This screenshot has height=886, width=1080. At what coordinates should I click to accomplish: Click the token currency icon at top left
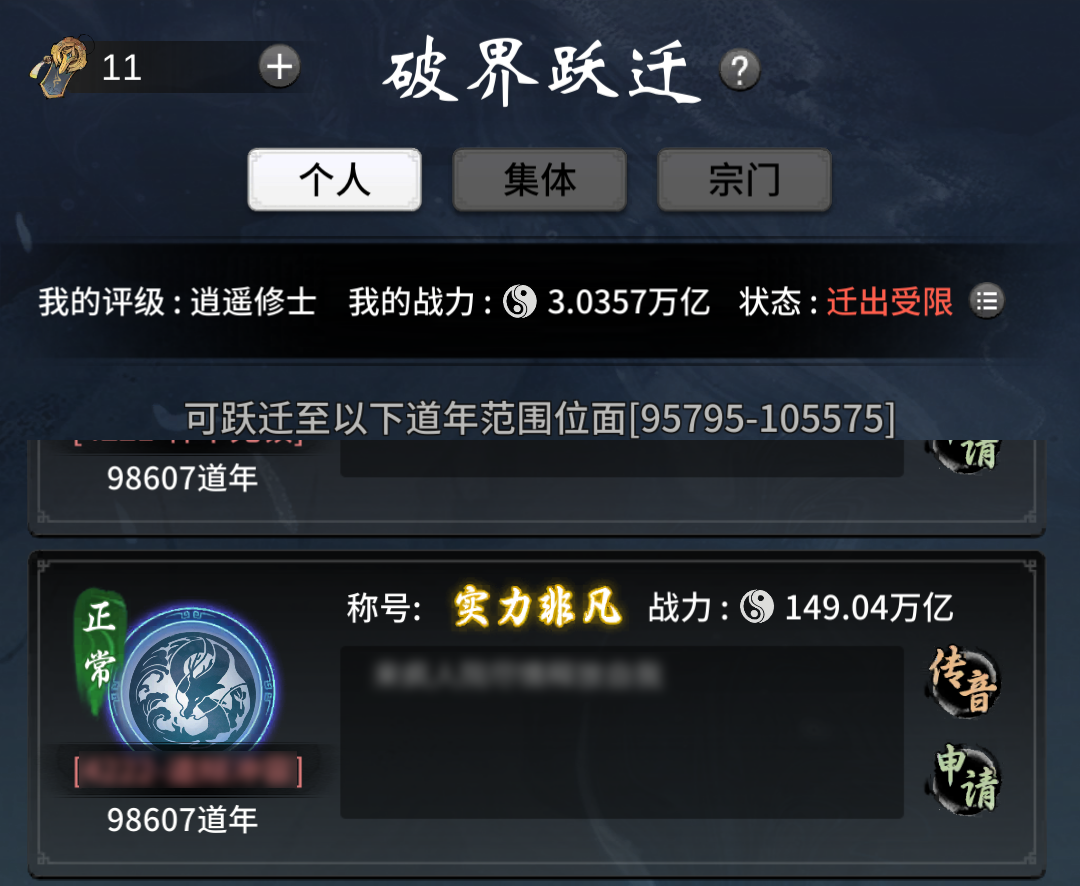[x=60, y=67]
